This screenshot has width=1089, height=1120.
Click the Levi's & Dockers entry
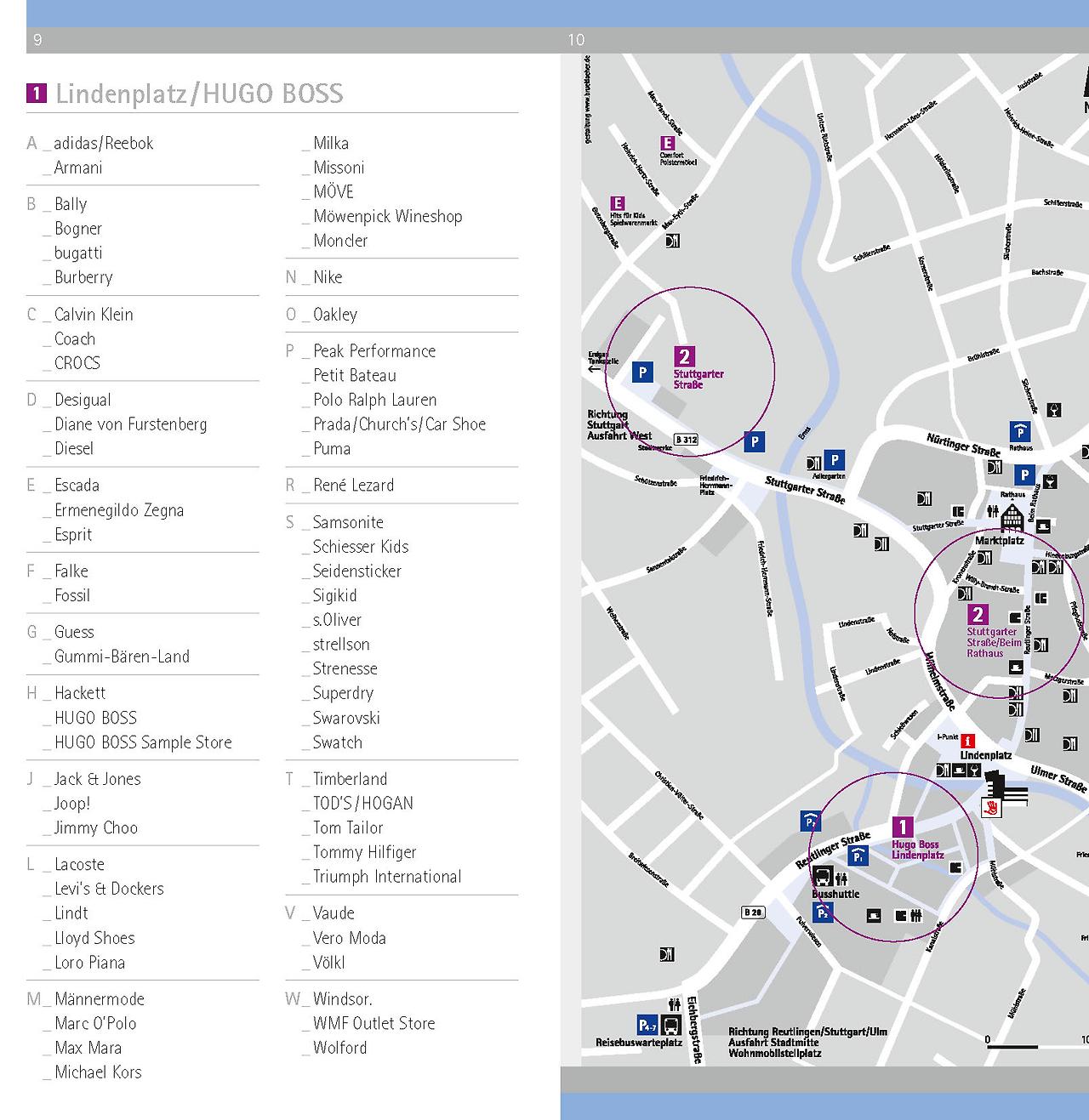click(x=109, y=889)
